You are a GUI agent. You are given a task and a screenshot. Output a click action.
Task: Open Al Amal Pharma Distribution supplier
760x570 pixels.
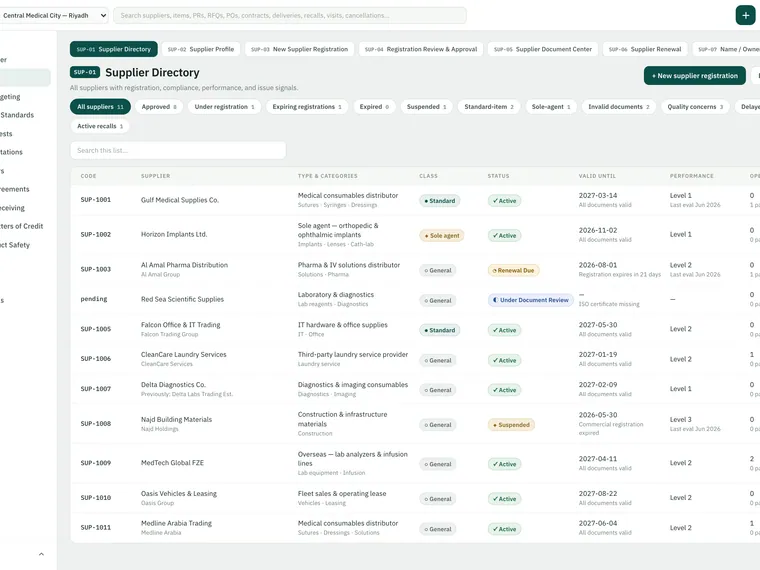point(184,265)
